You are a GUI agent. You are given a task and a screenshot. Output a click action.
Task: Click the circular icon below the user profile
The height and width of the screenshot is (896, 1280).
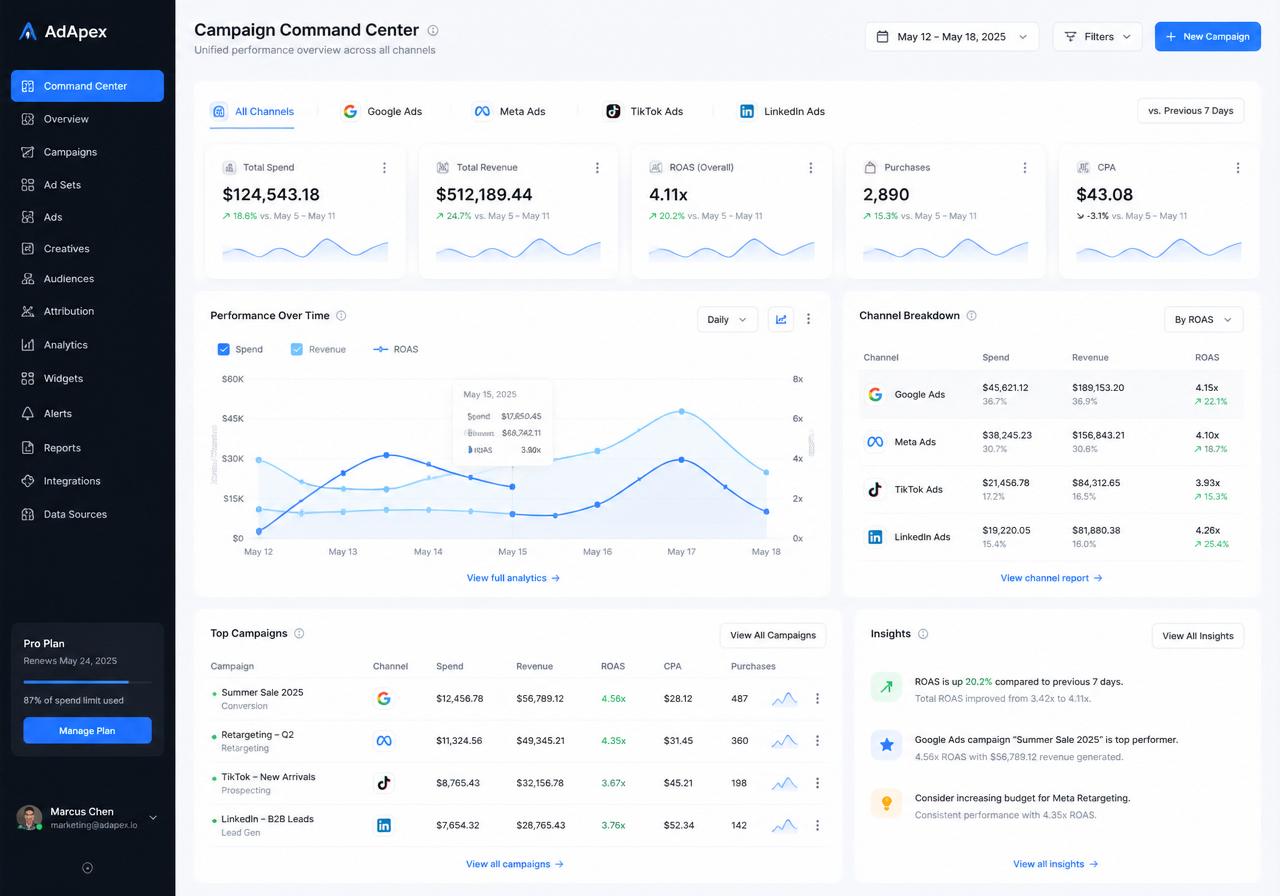[87, 868]
